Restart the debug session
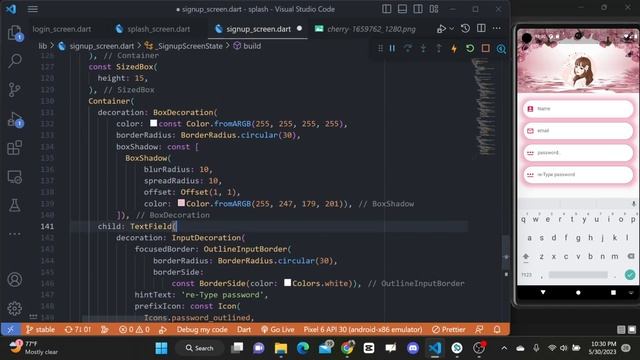640x360 pixels. click(470, 49)
